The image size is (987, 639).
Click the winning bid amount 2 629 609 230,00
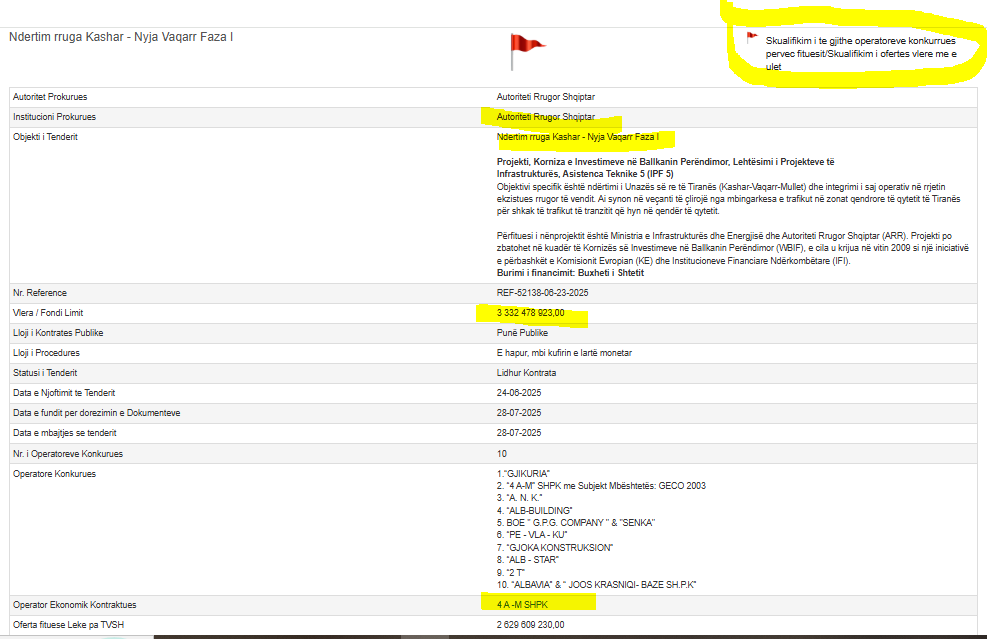[x=530, y=625]
